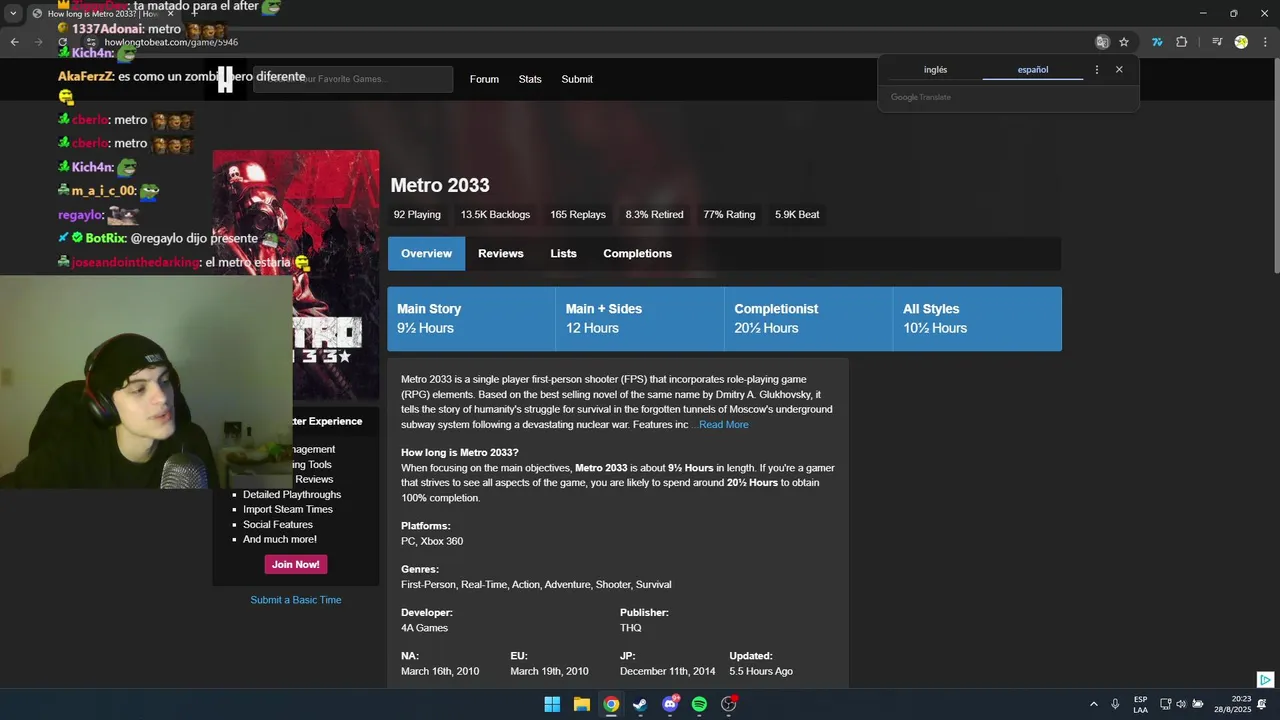The image size is (1280, 720).
Task: Open the 7TV extension icon
Action: (1157, 42)
